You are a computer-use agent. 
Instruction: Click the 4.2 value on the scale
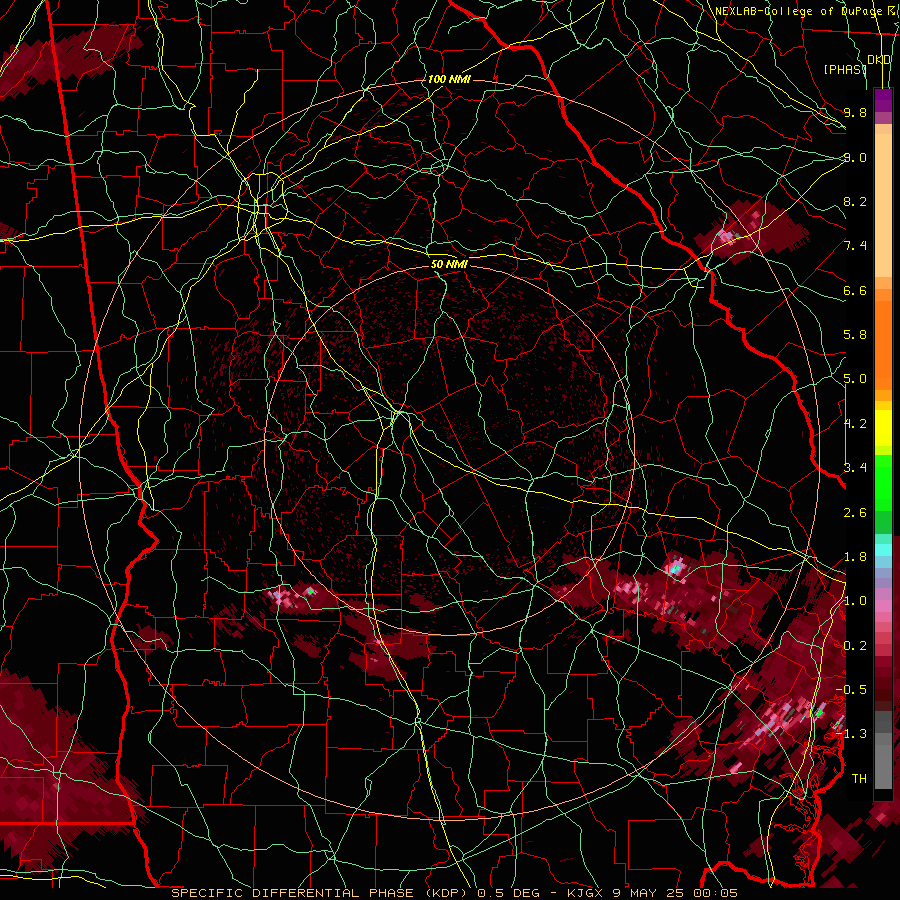(855, 424)
